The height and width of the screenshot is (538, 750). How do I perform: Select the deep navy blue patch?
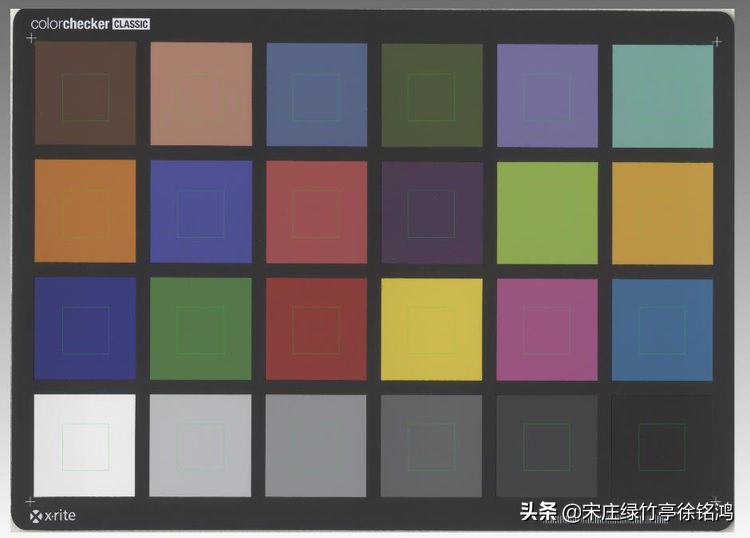click(x=85, y=329)
